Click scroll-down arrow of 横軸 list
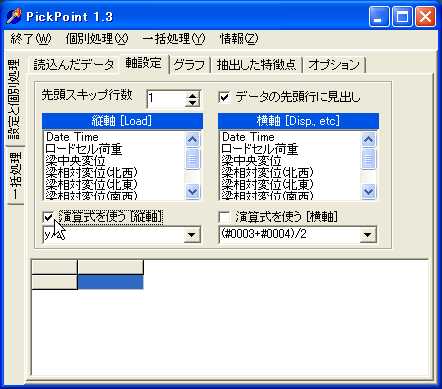The height and width of the screenshot is (389, 442). pyautogui.click(x=368, y=192)
